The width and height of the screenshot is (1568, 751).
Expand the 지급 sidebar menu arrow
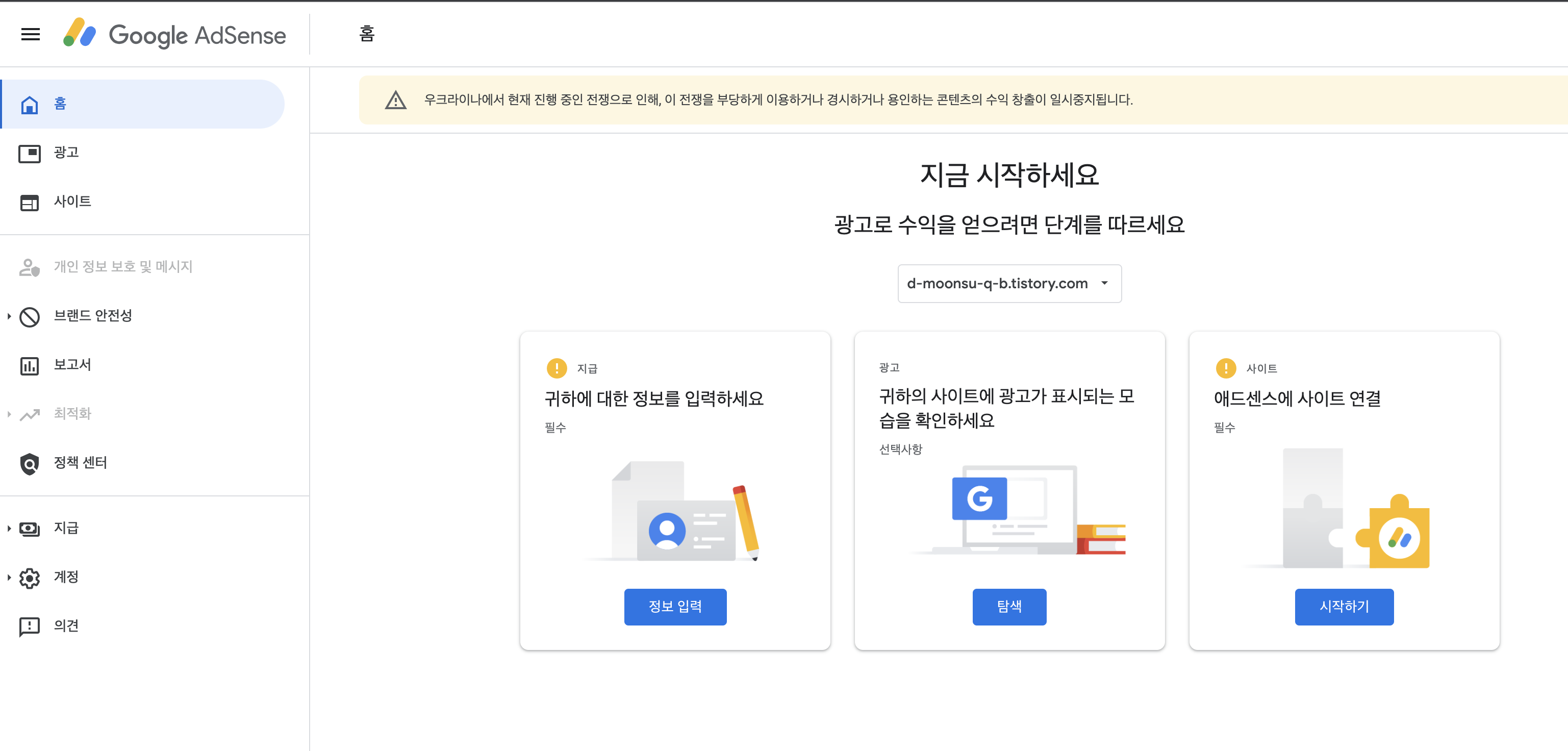[x=9, y=528]
